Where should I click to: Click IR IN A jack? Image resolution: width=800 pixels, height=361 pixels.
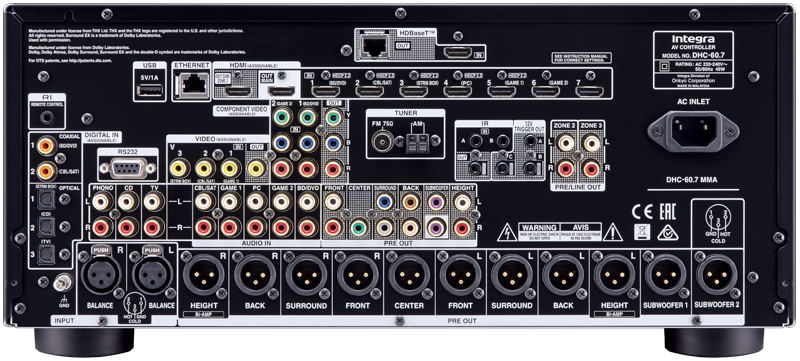point(477,140)
